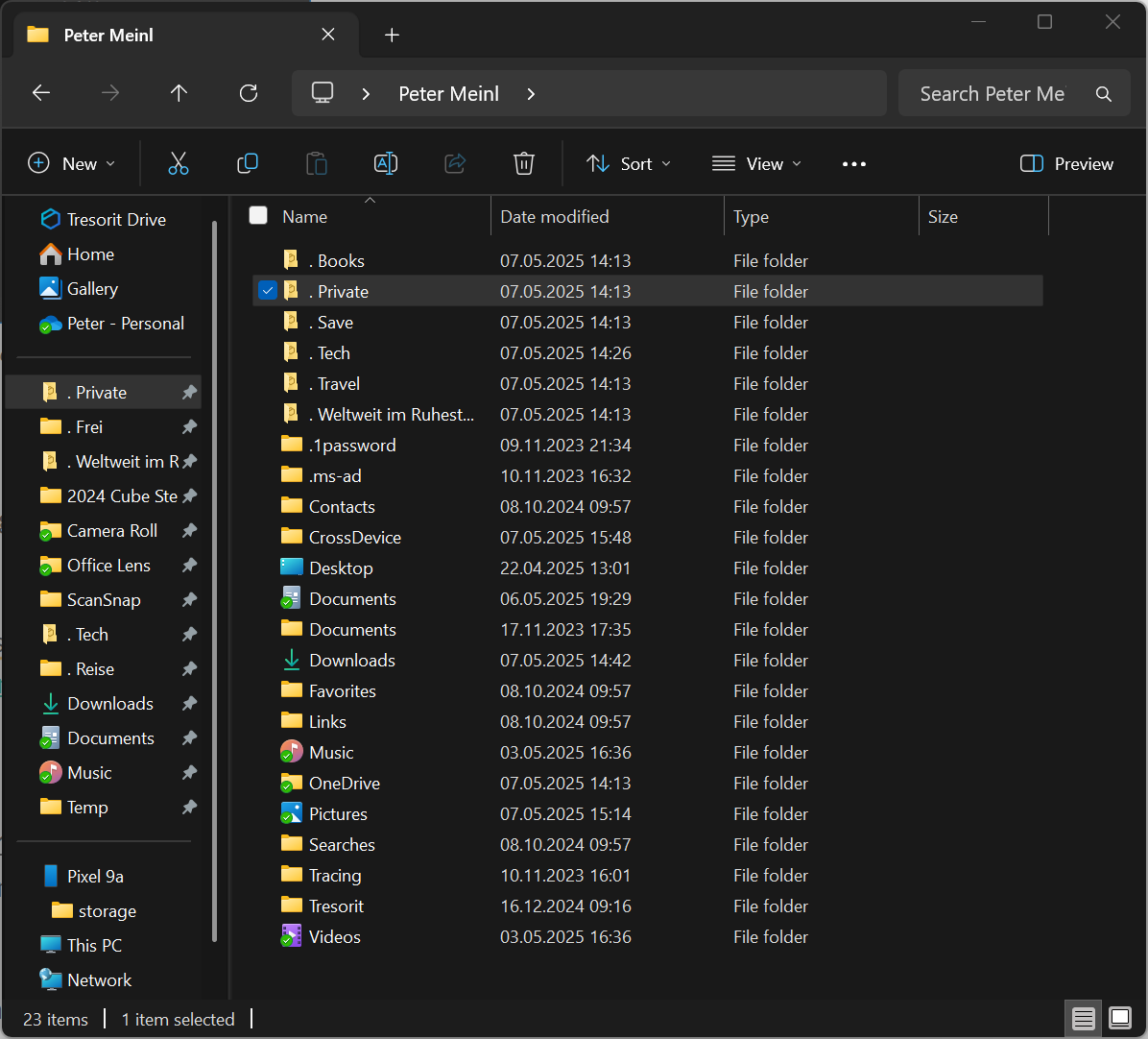Sort by Date modified column header
This screenshot has width=1148, height=1039.
pyautogui.click(x=555, y=217)
